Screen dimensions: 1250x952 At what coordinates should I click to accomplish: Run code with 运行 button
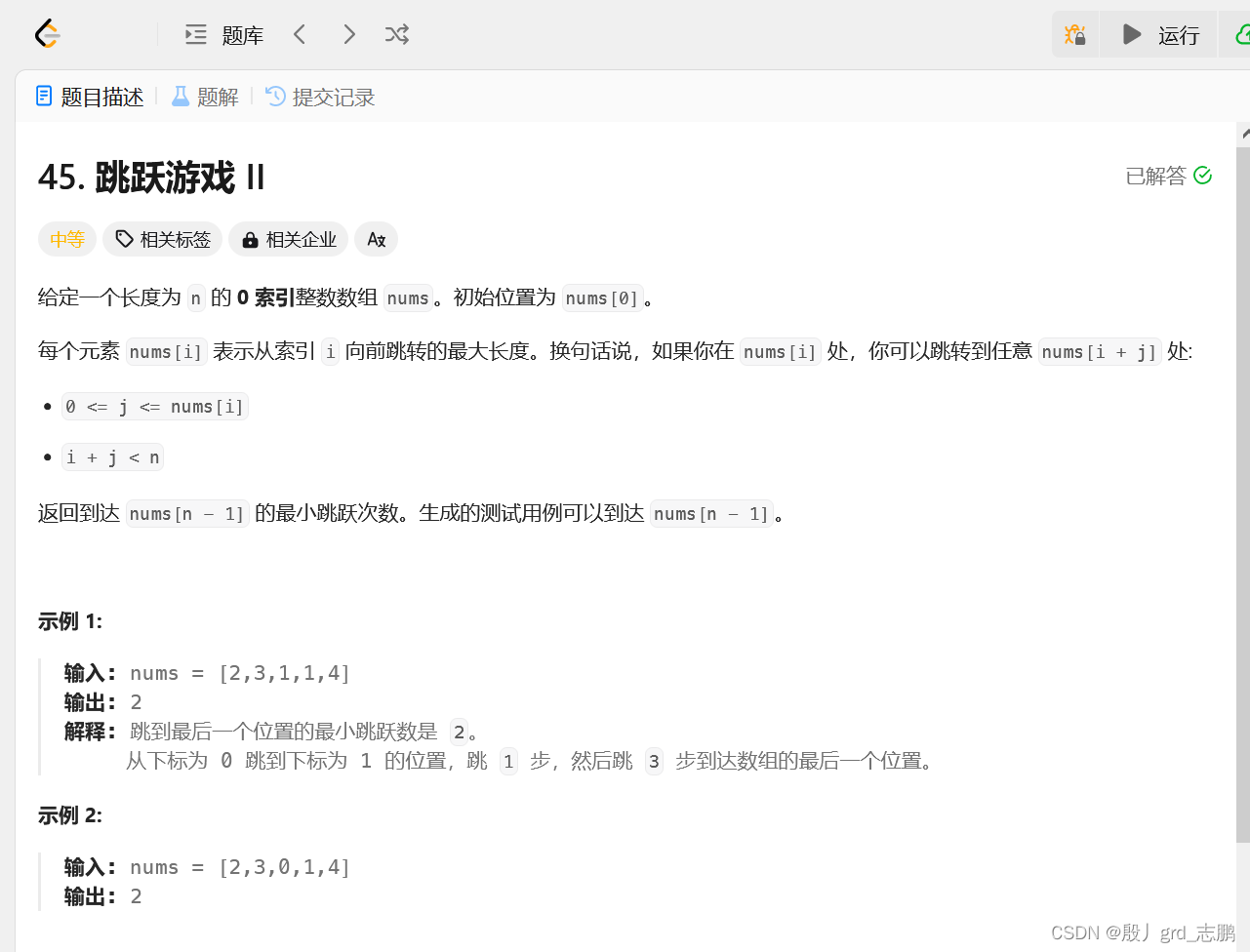coord(1159,35)
